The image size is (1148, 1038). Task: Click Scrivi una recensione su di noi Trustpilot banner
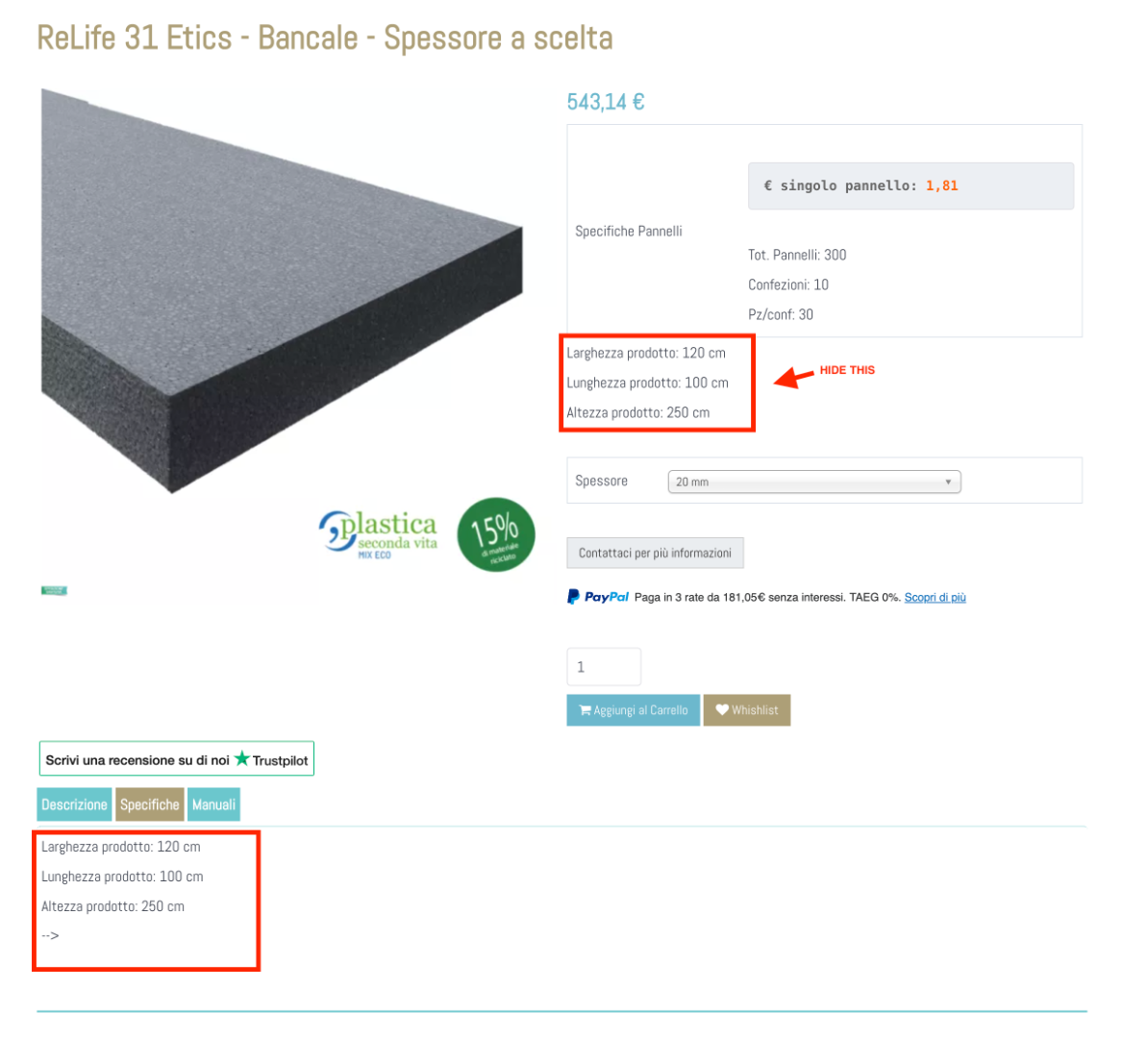point(177,759)
